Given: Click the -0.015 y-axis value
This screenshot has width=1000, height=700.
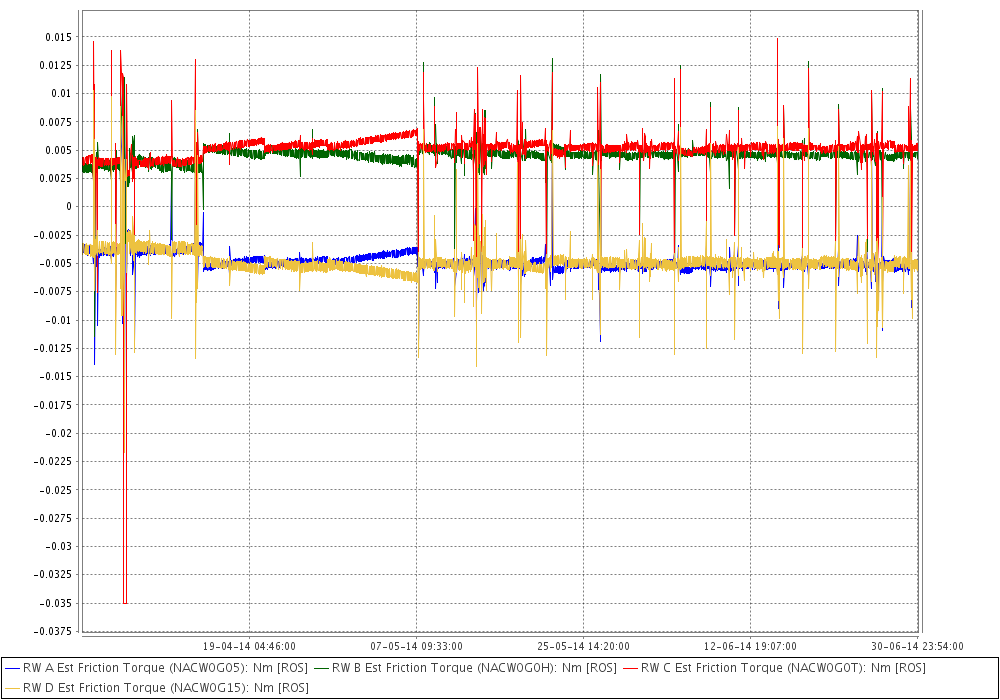Looking at the screenshot, I should (55, 376).
